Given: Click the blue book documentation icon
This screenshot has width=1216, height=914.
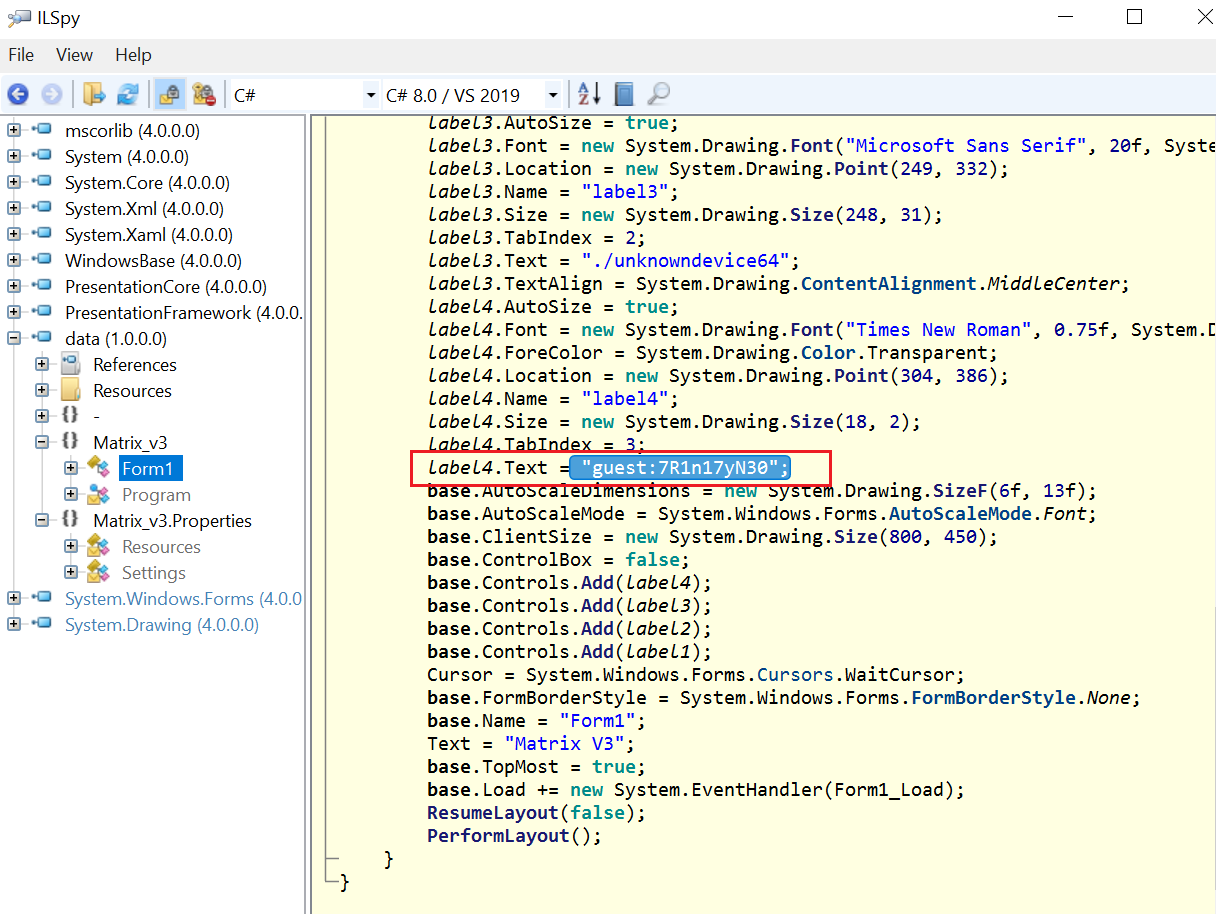Looking at the screenshot, I should click(624, 95).
